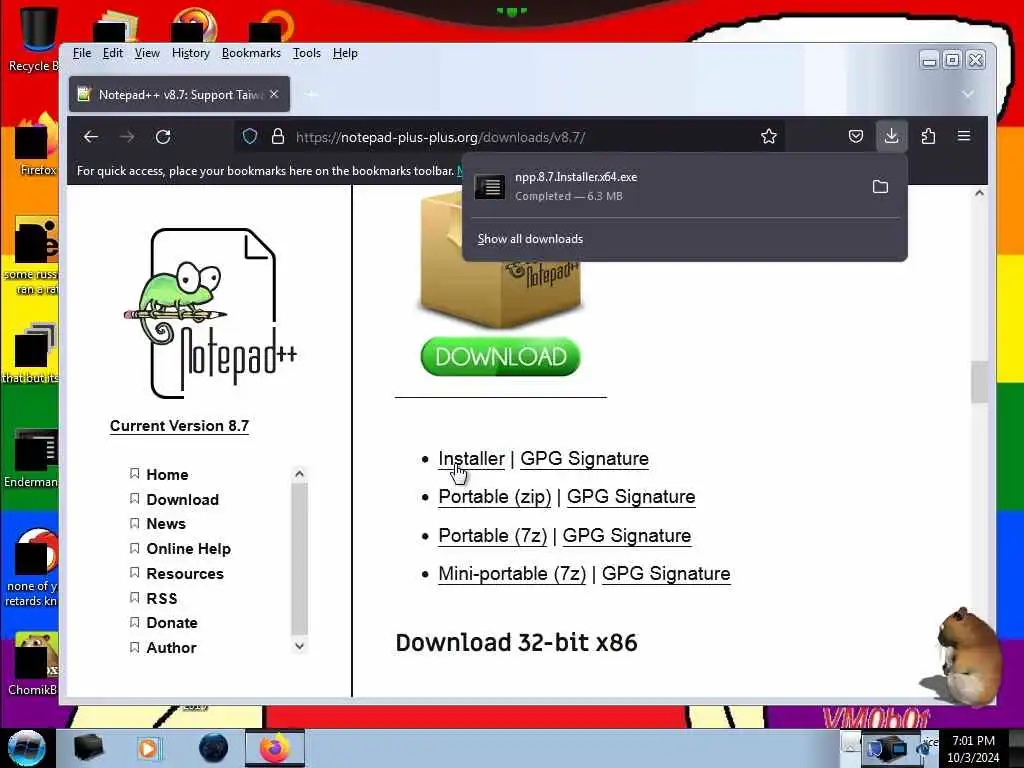Open the Firefox desktop shortcut
The height and width of the screenshot is (768, 1024).
click(x=37, y=145)
